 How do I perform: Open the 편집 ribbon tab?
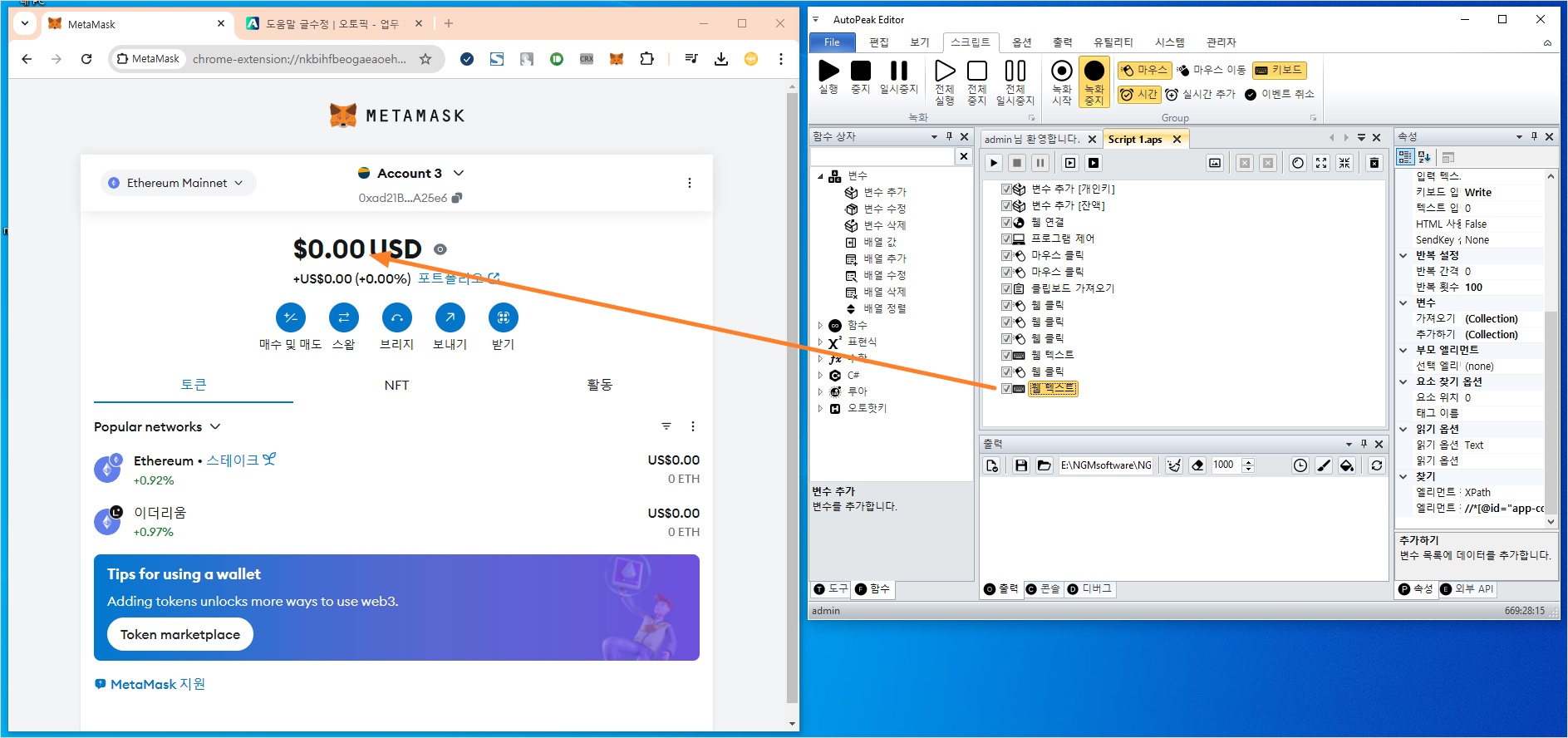[x=879, y=42]
